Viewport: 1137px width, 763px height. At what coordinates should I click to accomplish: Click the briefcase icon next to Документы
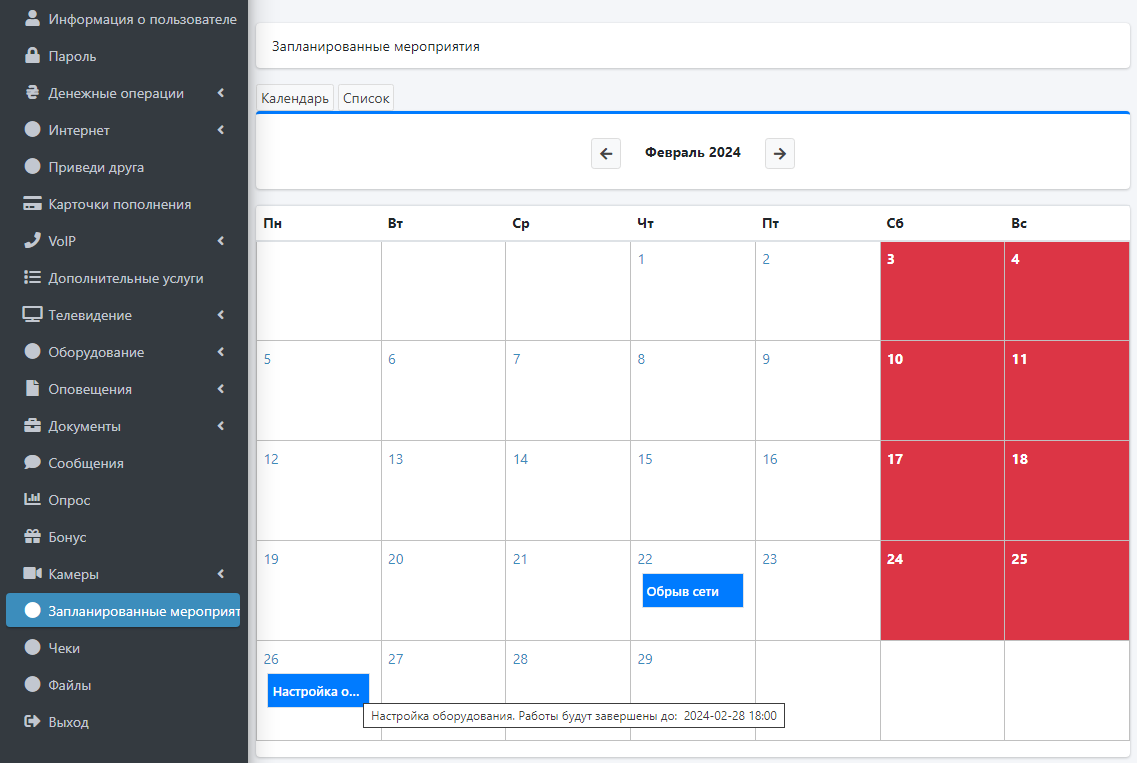(32, 426)
